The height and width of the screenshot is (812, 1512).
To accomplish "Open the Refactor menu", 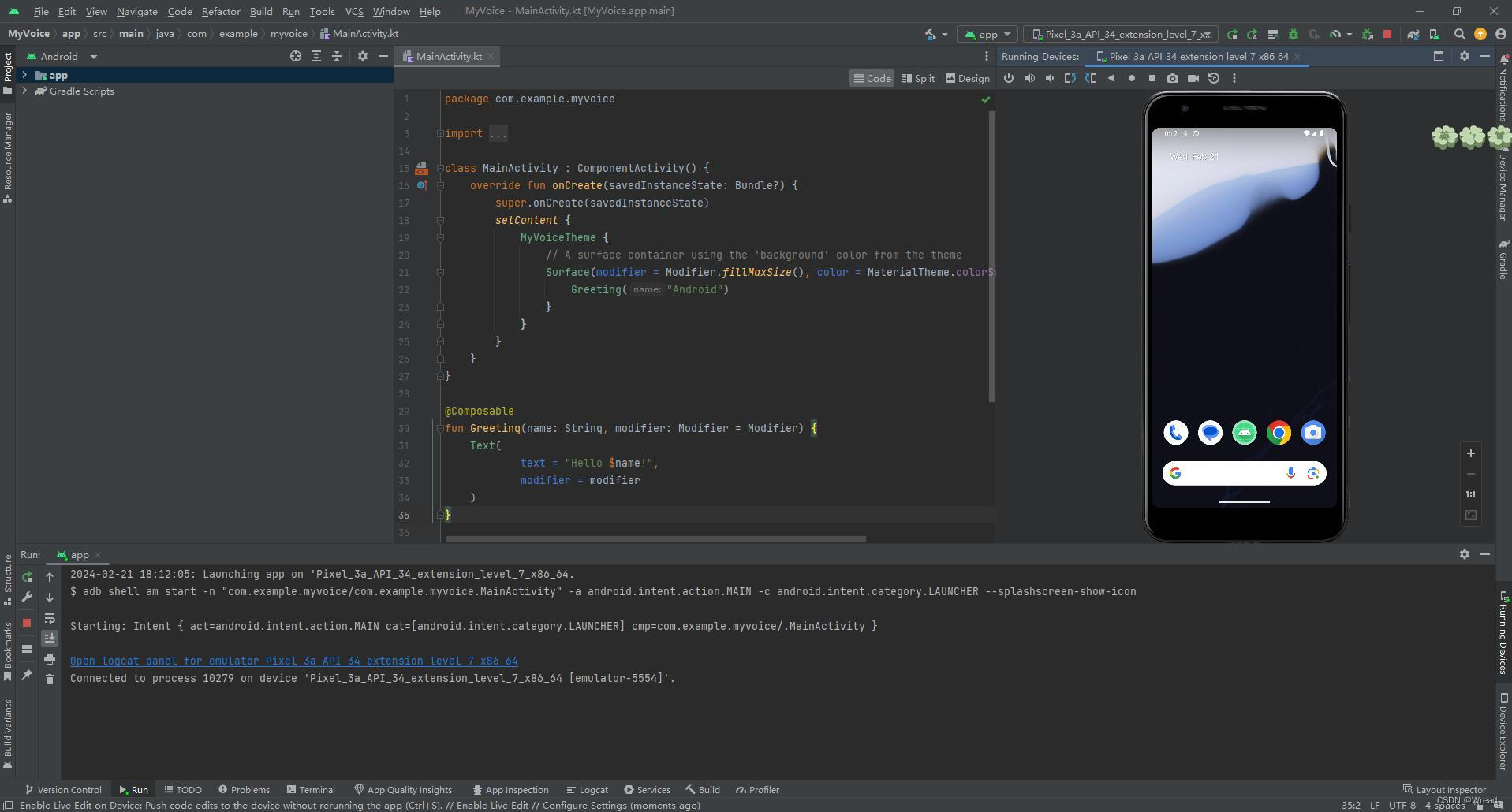I will pos(220,11).
